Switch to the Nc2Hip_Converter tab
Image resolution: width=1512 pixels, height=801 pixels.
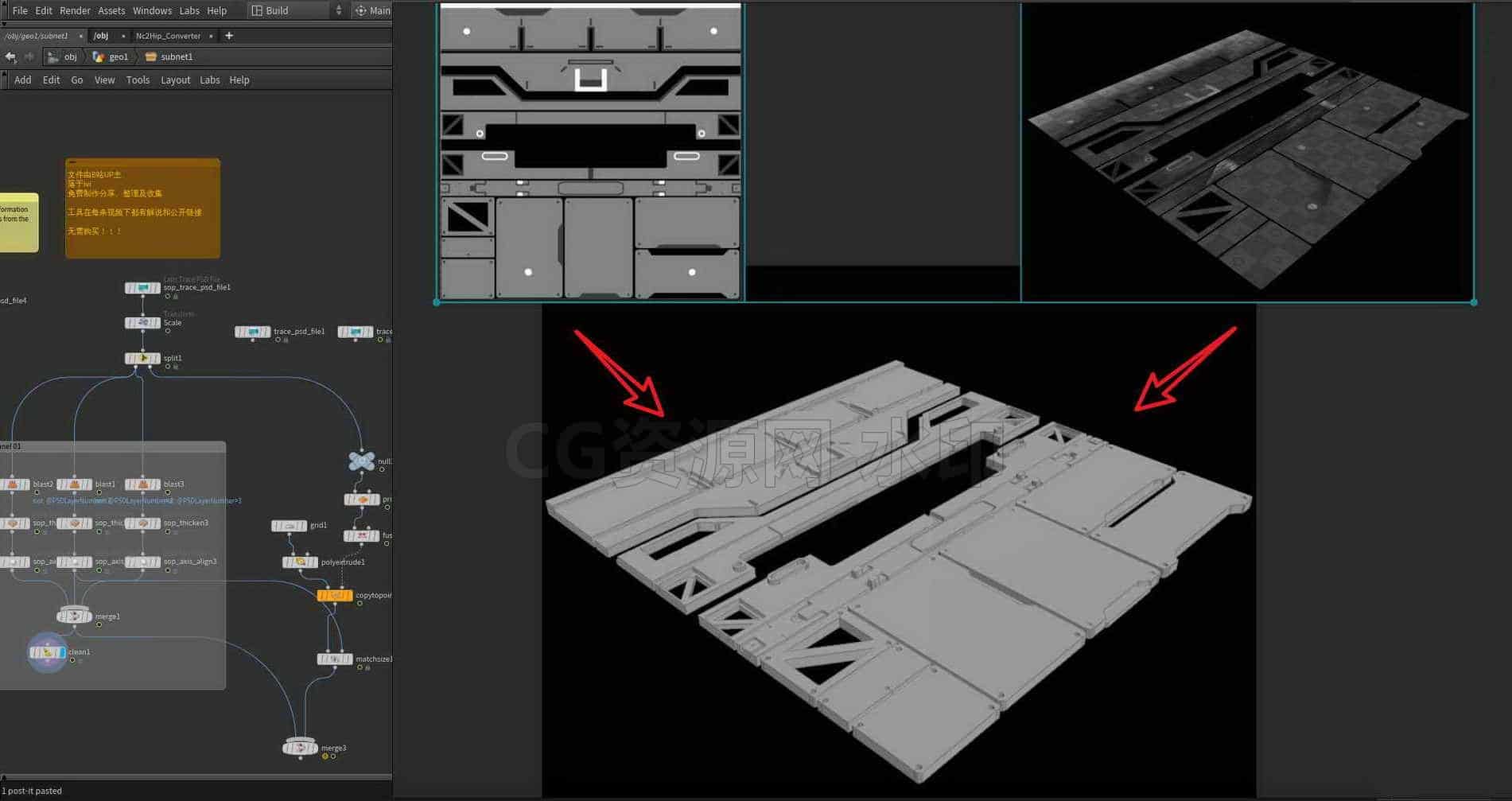168,36
